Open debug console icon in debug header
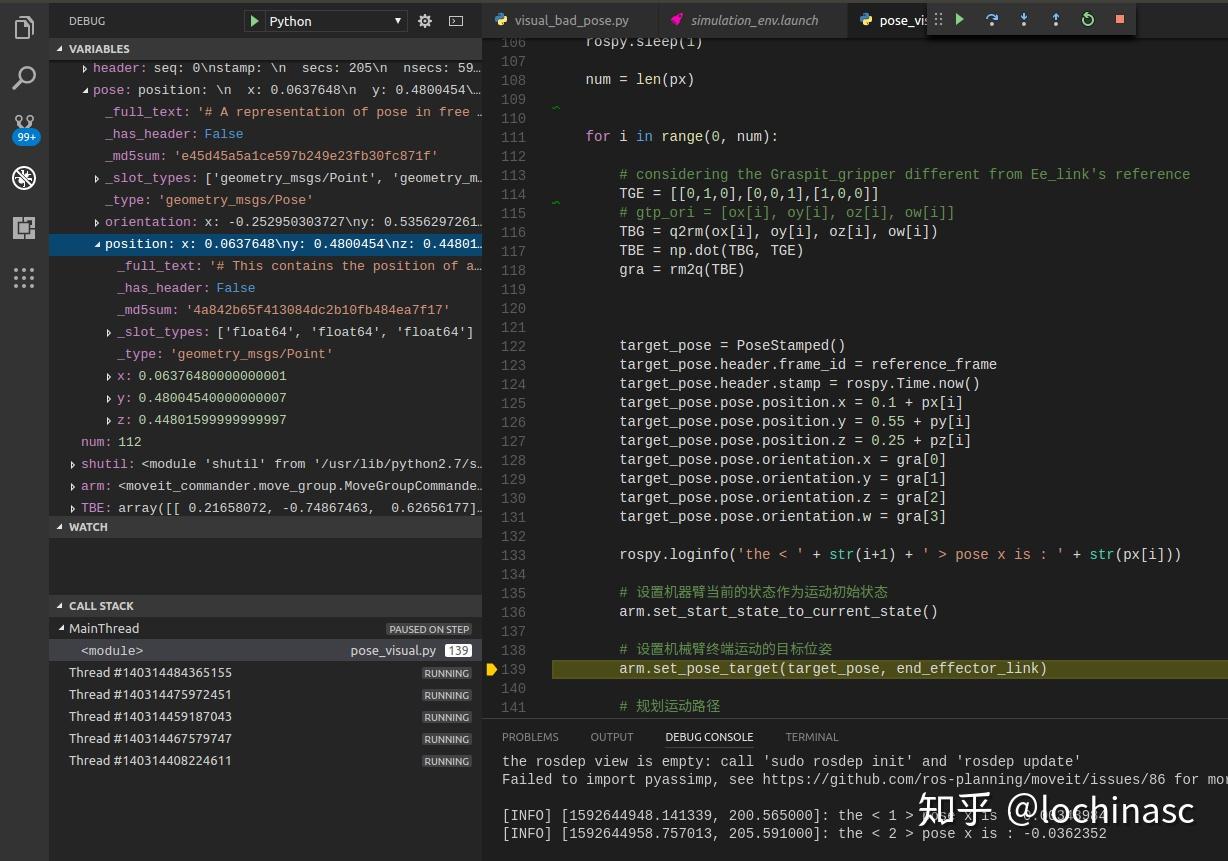Image resolution: width=1228 pixels, height=861 pixels. 456,21
